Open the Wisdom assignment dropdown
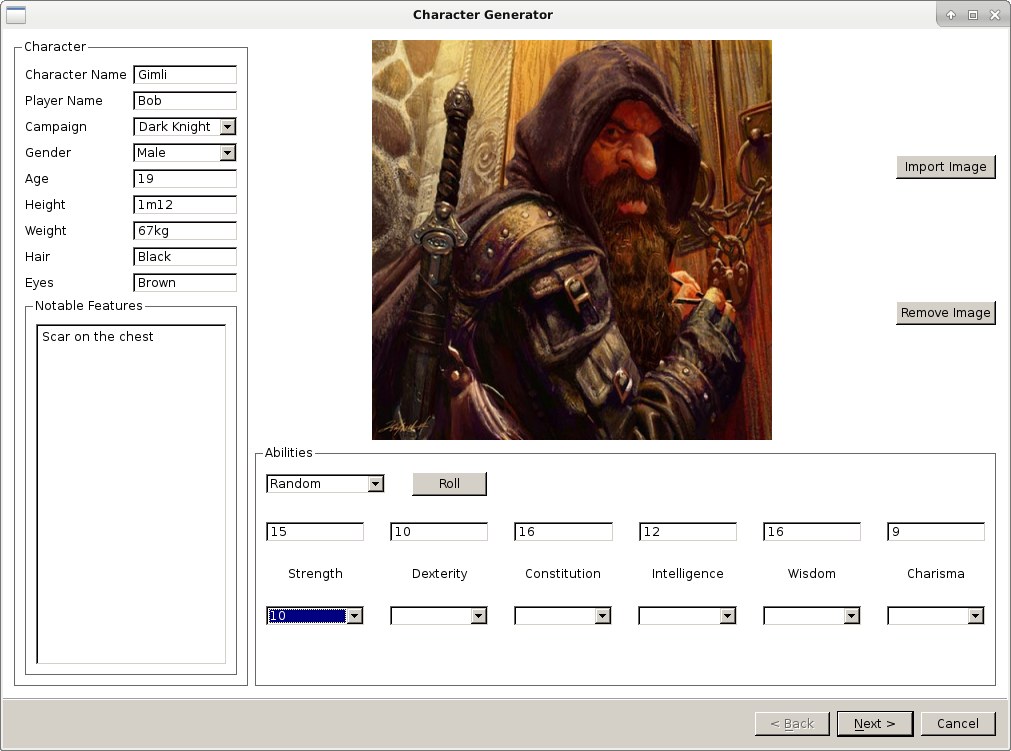This screenshot has height=751, width=1011. [x=851, y=616]
